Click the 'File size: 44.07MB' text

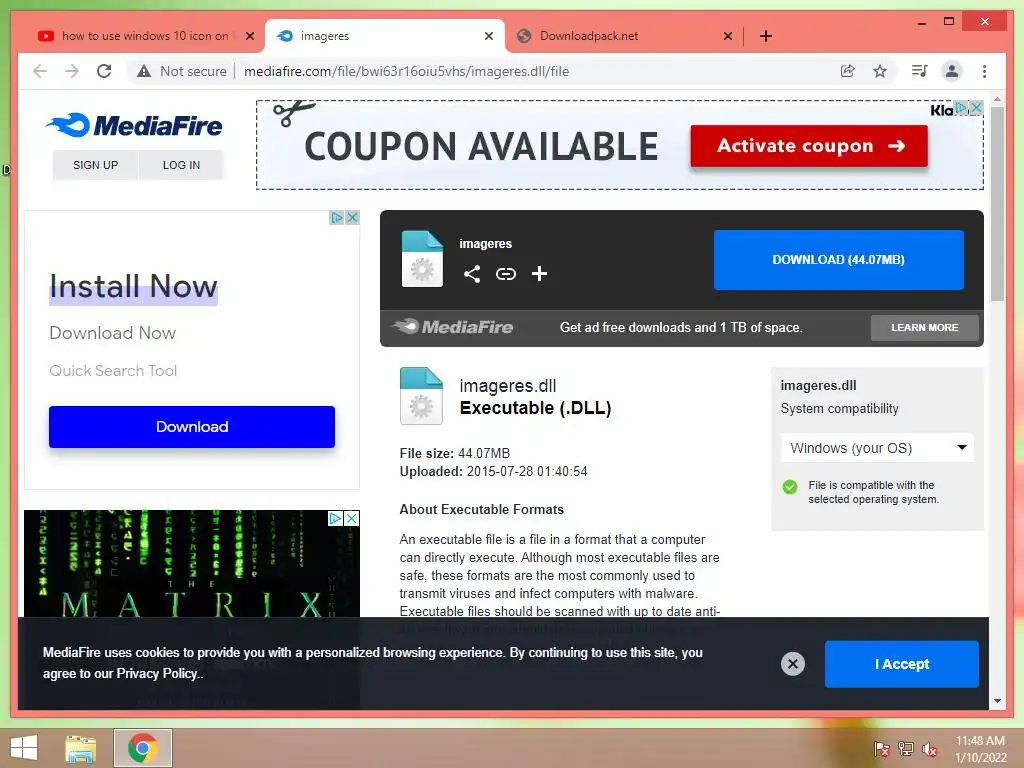pos(455,453)
